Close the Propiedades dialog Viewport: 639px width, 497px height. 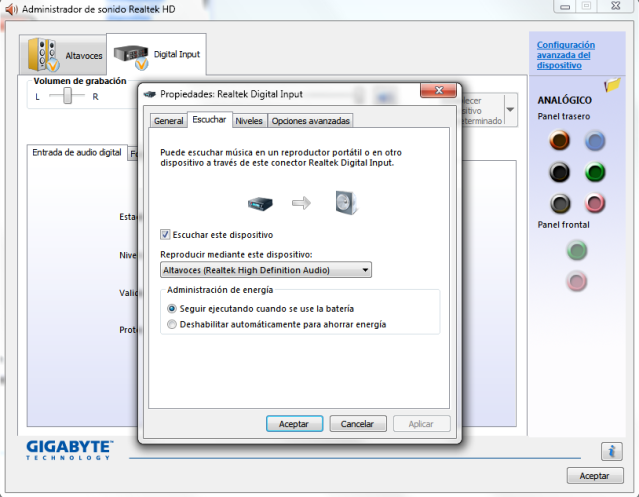(438, 90)
